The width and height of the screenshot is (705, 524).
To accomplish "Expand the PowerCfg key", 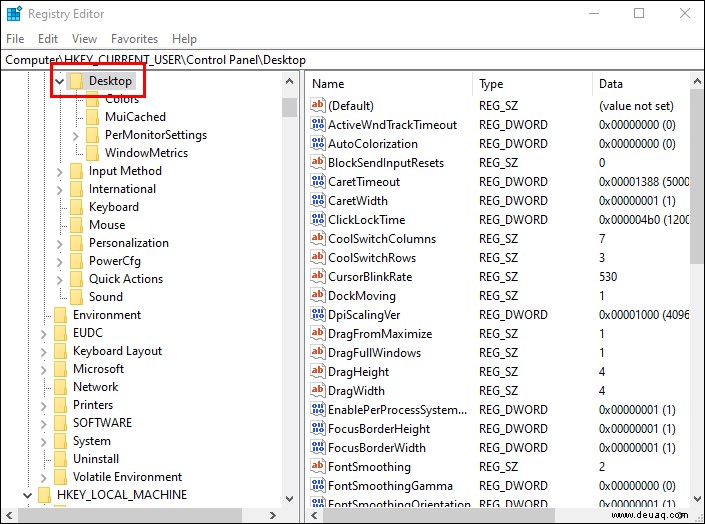I will pyautogui.click(x=59, y=261).
